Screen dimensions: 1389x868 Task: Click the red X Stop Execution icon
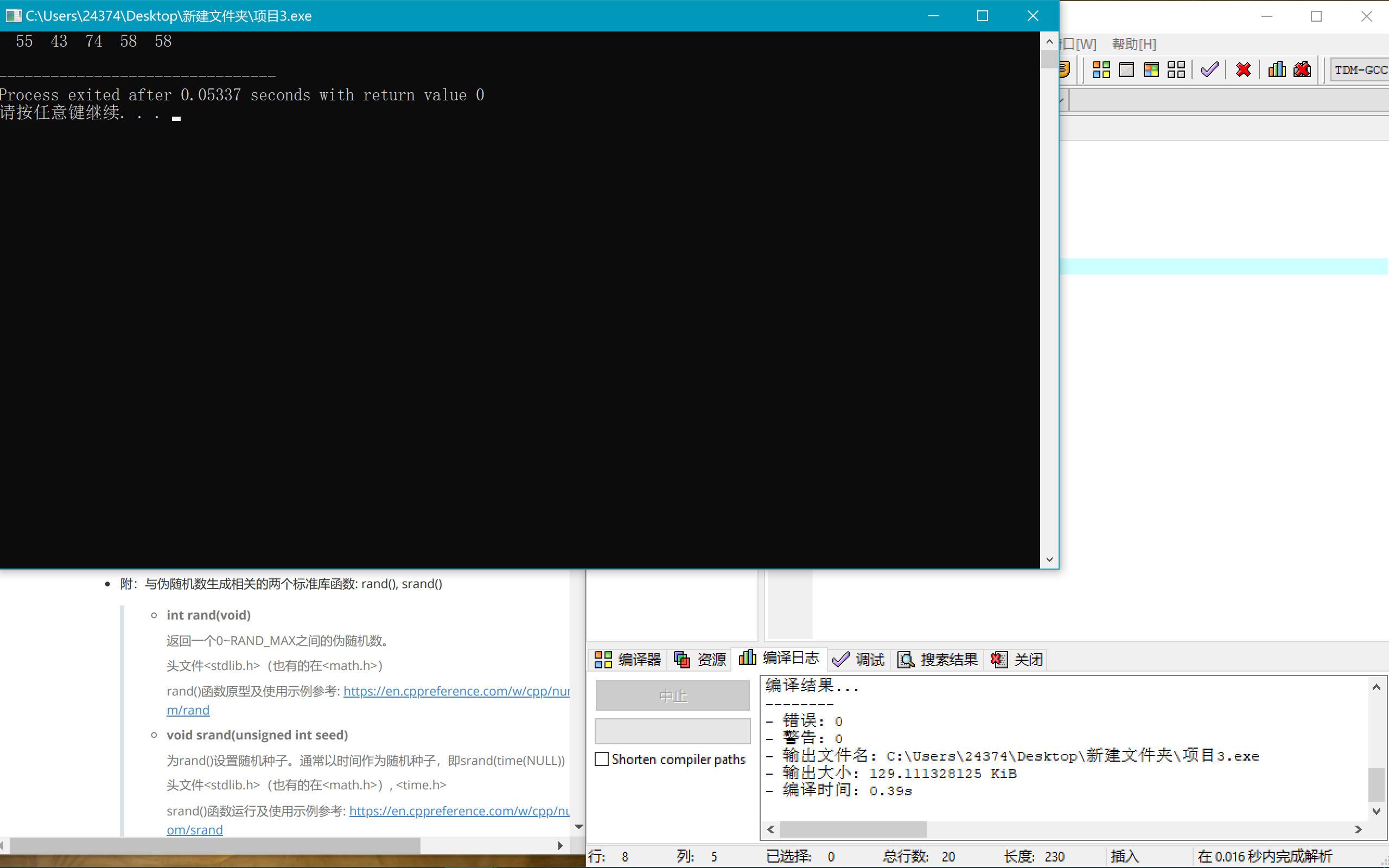pos(1243,69)
